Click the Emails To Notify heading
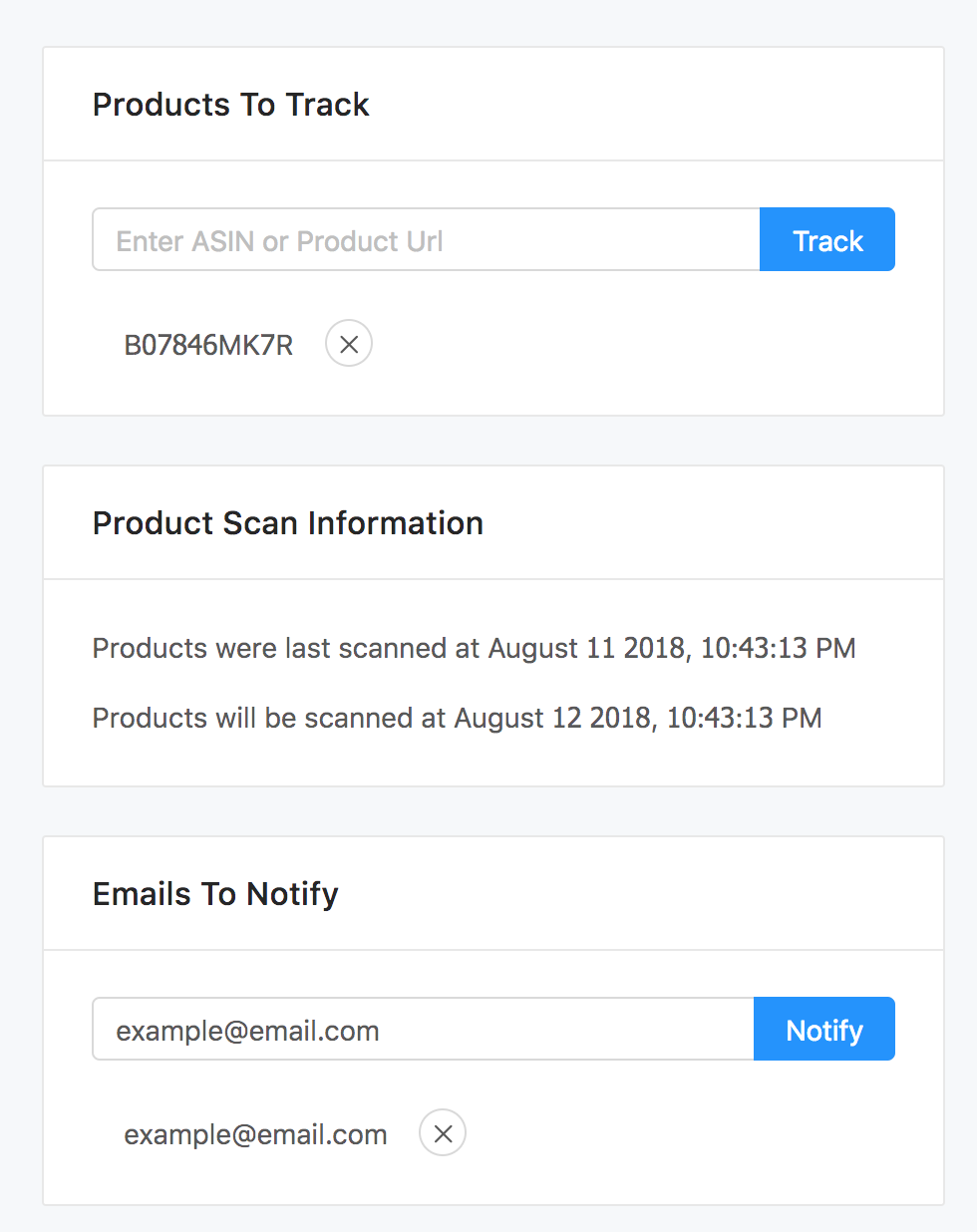The height and width of the screenshot is (1232, 977). coord(215,894)
